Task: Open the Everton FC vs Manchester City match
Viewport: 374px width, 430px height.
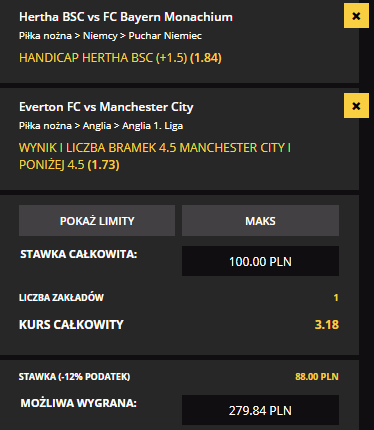Action: (106, 107)
